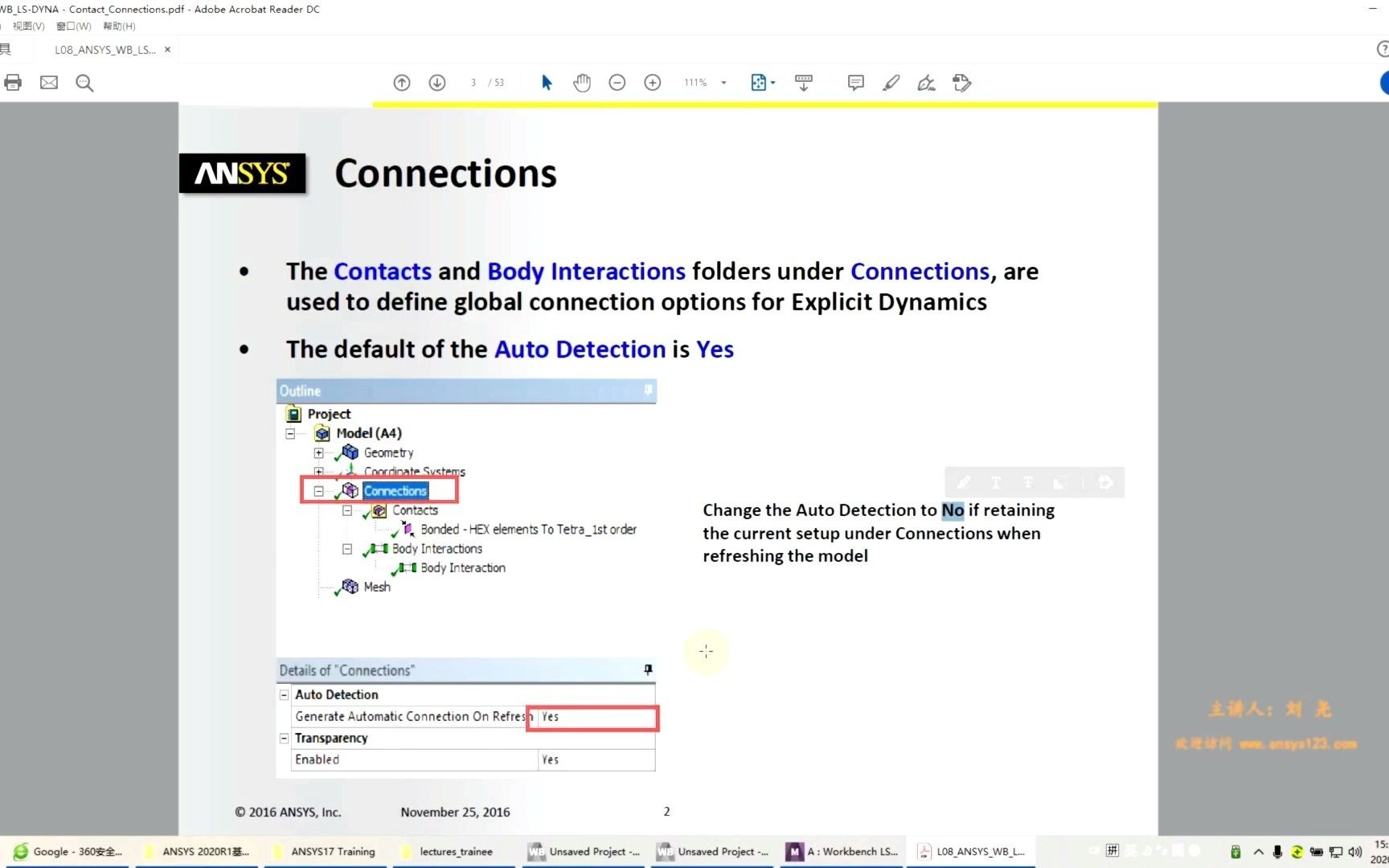Screen dimensions: 1389x868
Task: Select the Body Interaction child item
Action: coord(463,568)
